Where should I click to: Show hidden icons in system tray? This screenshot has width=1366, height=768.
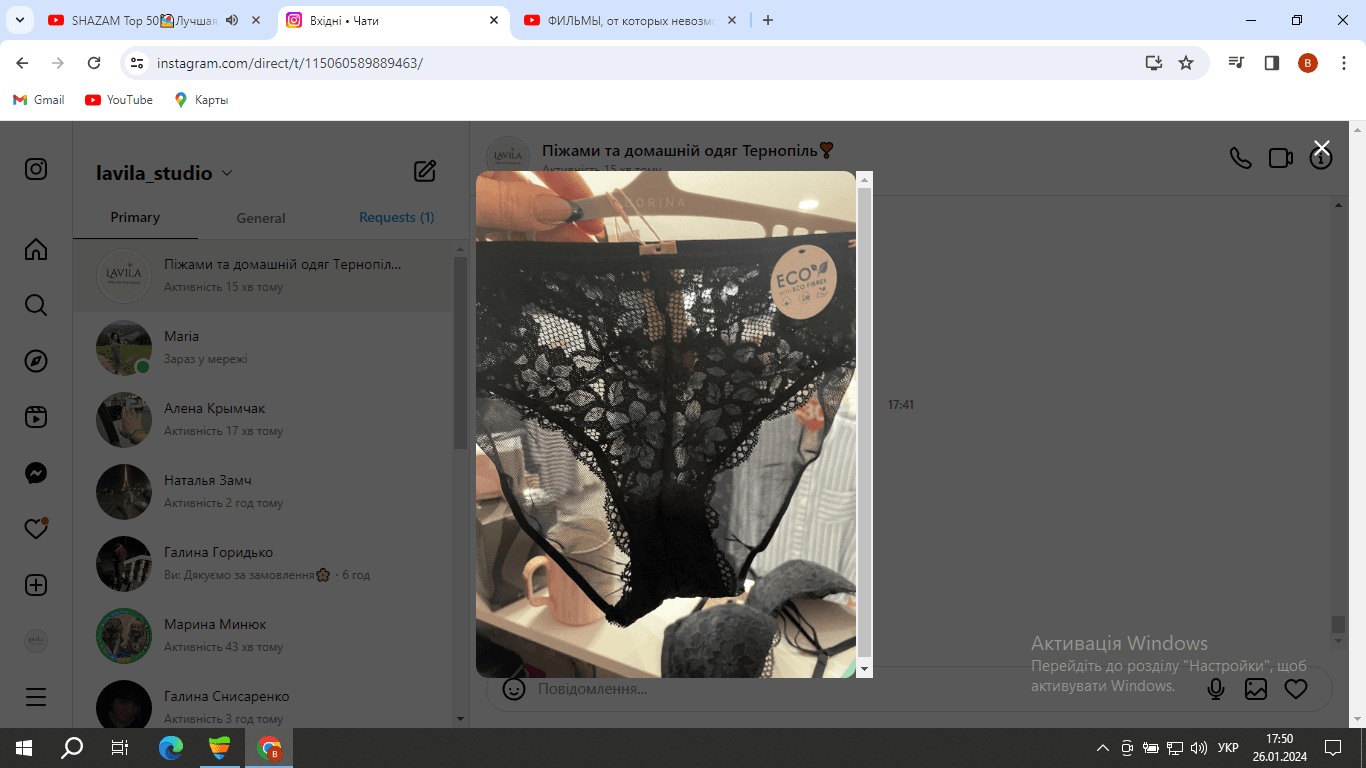click(1103, 748)
